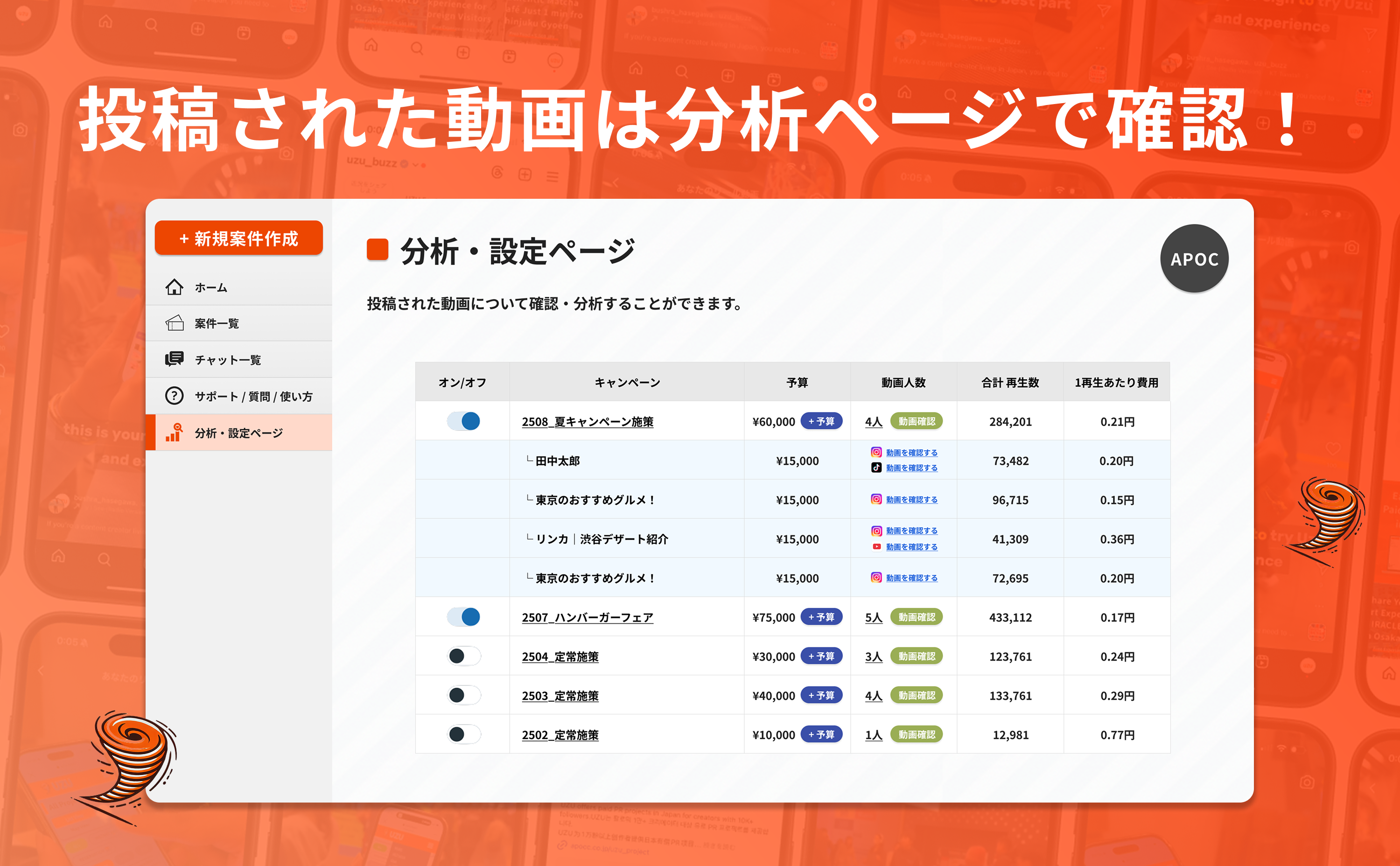Open the APOC account avatar
Screen dimensions: 1400x866
[x=1194, y=259]
